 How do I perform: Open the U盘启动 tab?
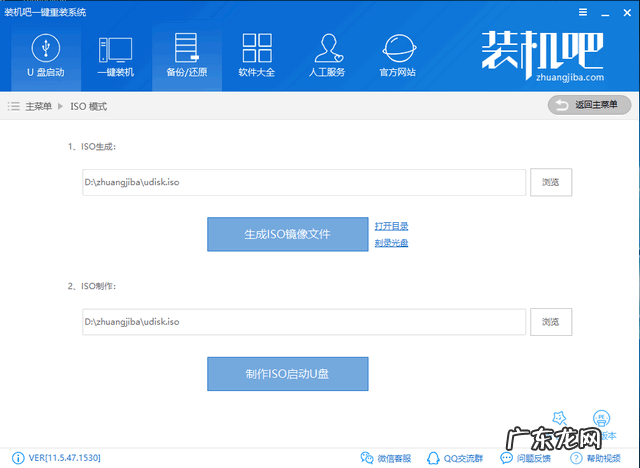coord(46,55)
